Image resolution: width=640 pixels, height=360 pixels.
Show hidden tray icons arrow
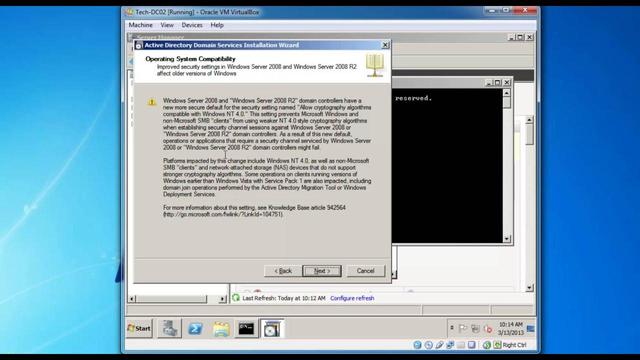[x=452, y=328]
